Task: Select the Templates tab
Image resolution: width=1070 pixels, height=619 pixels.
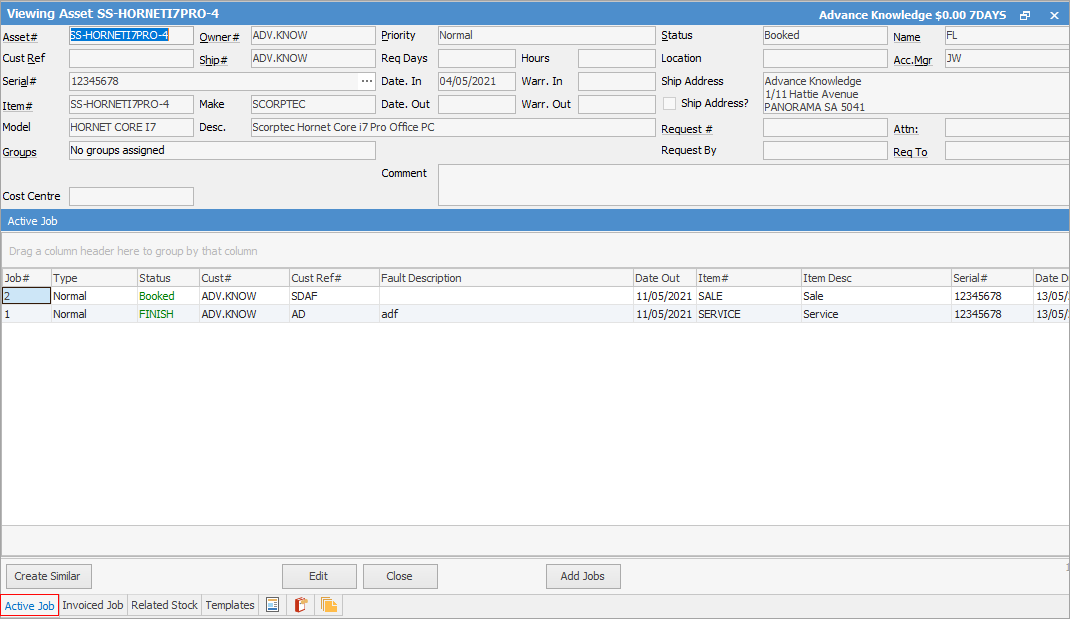Action: [x=229, y=605]
